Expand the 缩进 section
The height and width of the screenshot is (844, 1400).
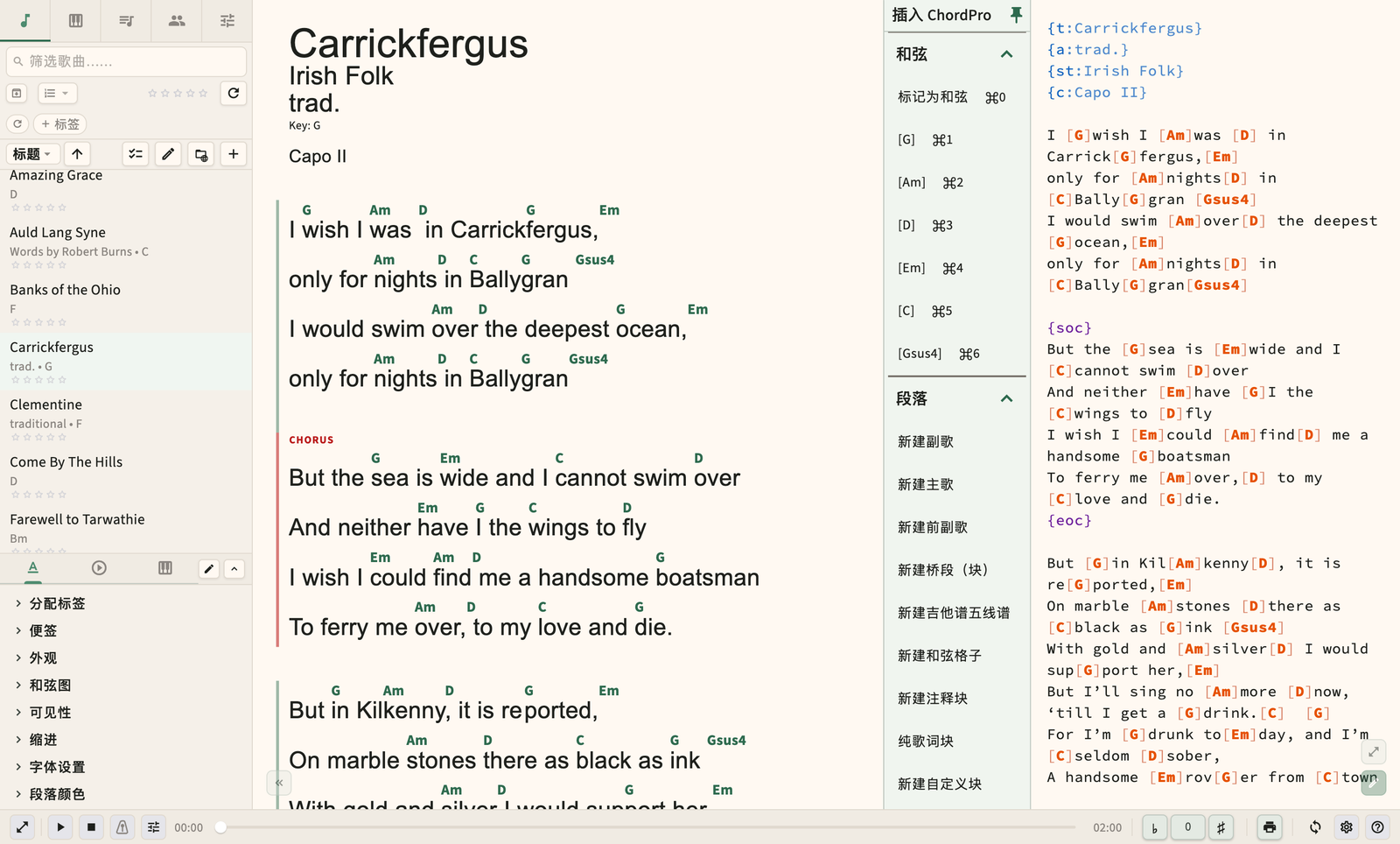coord(126,740)
